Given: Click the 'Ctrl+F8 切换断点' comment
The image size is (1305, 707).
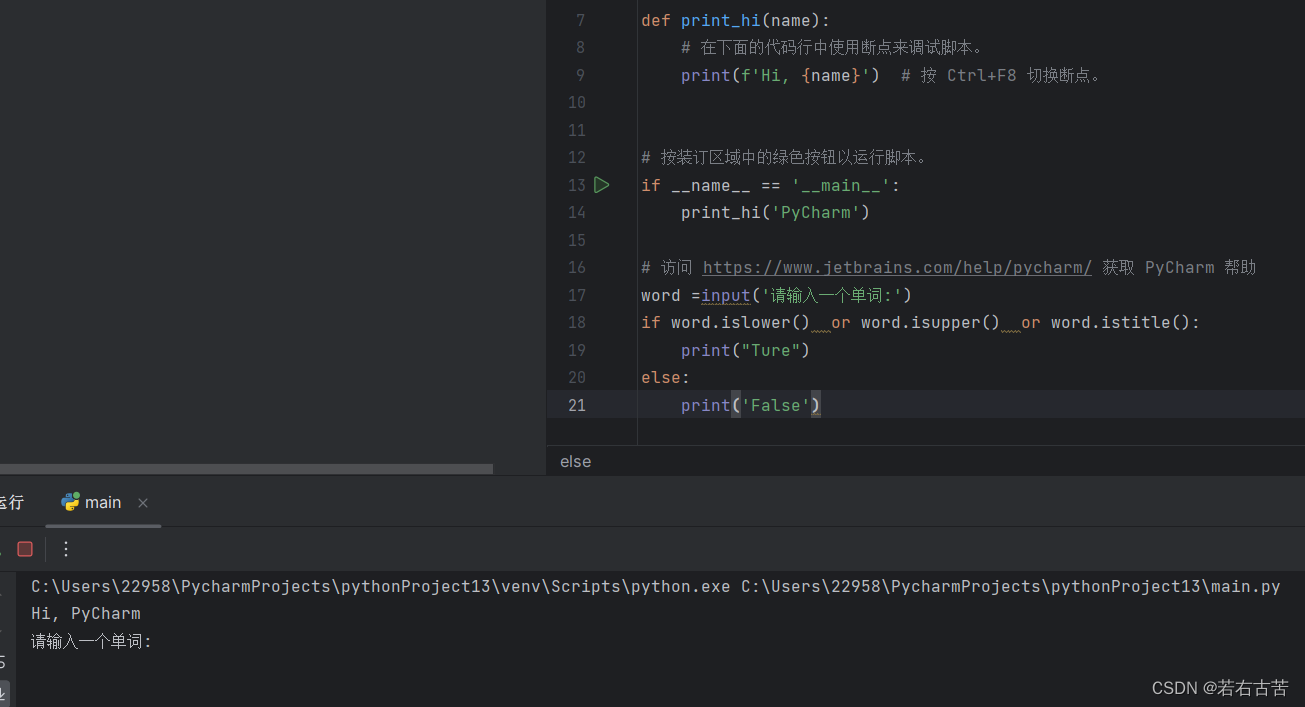Looking at the screenshot, I should (1022, 75).
